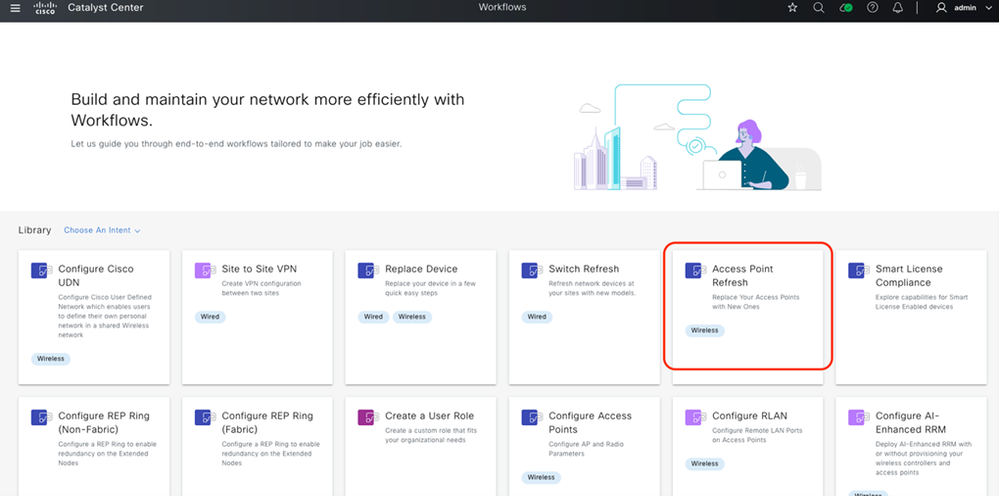Click 'Create VPN configuration between two sites' text

(x=262, y=288)
